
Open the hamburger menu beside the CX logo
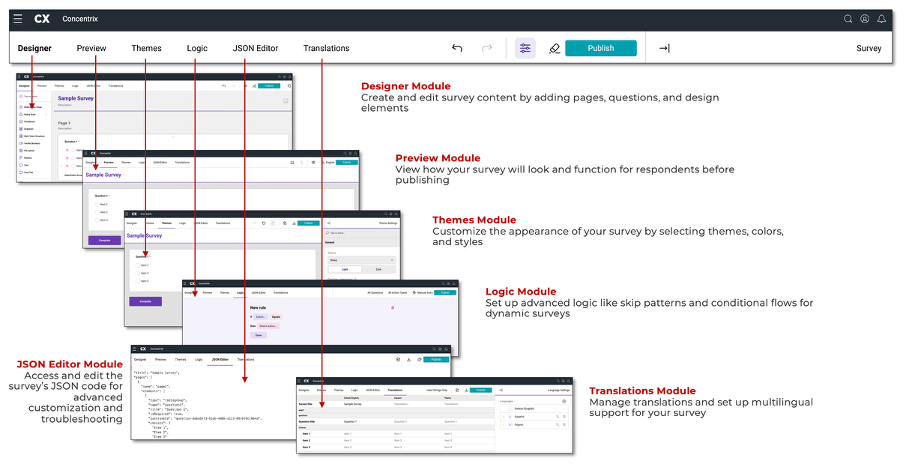[18, 18]
